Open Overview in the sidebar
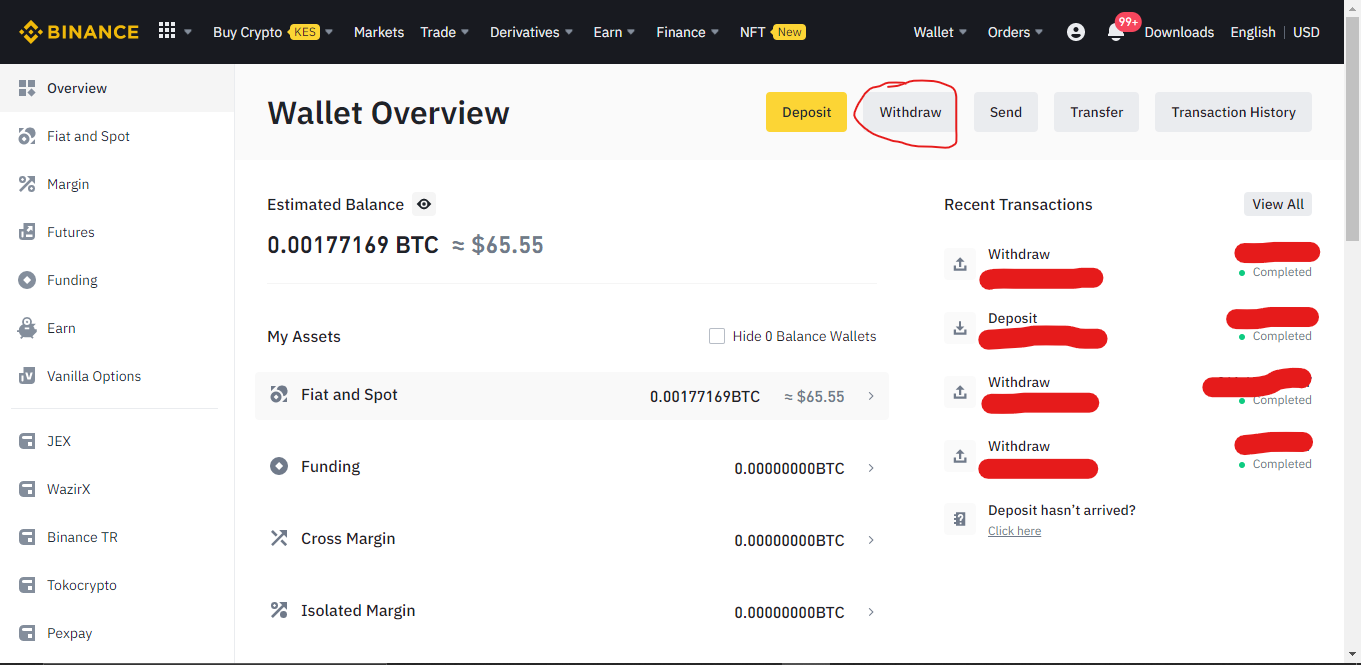The height and width of the screenshot is (665, 1361). coord(117,88)
